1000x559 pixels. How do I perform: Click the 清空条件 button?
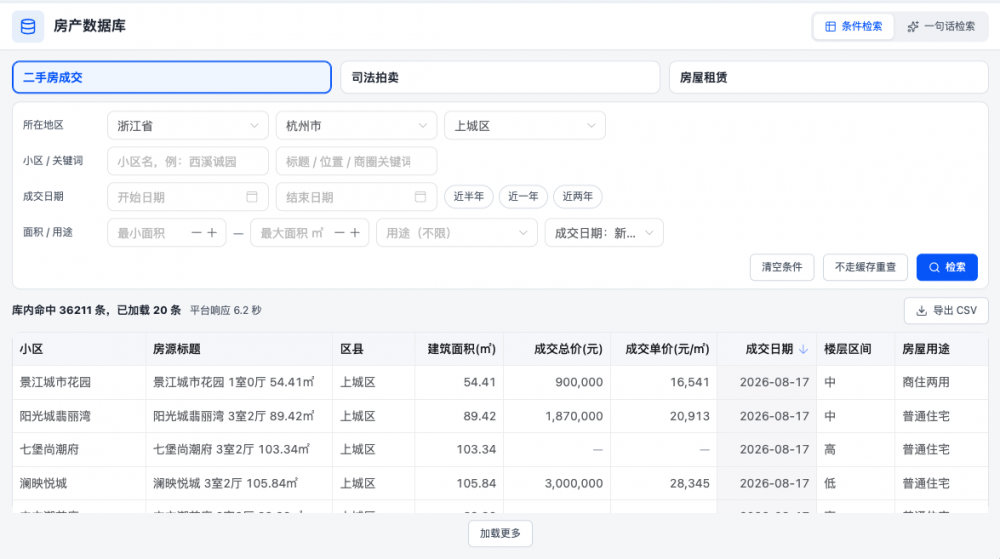[x=782, y=267]
